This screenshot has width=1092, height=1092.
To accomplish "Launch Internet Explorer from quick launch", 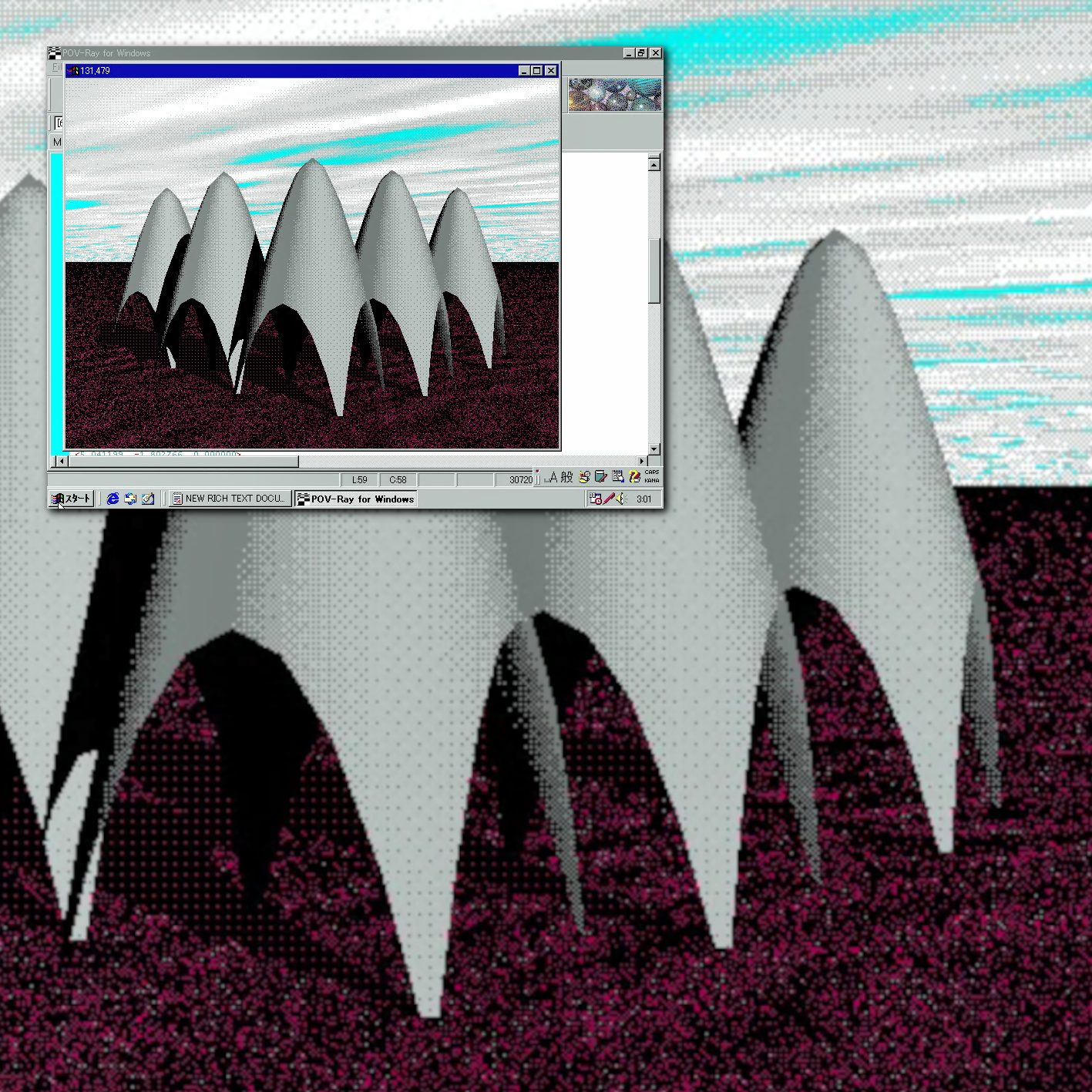I will pos(113,499).
